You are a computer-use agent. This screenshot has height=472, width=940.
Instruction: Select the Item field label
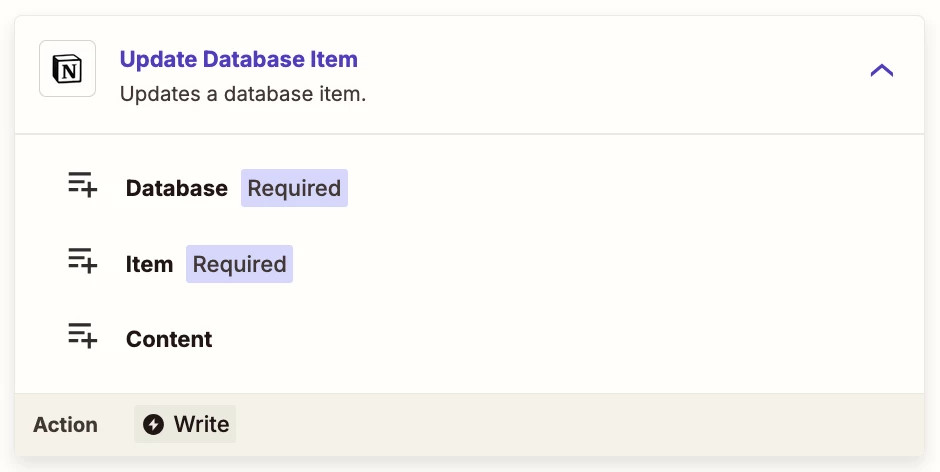click(x=149, y=264)
